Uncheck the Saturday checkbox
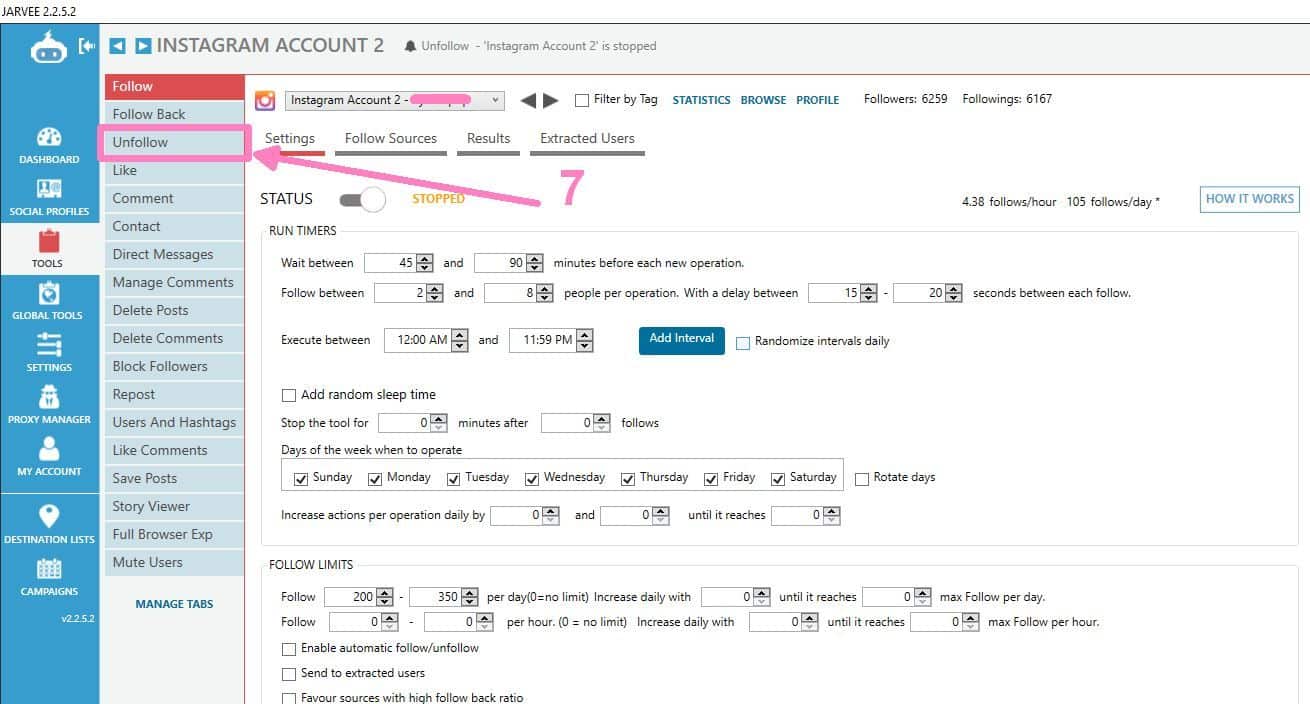Viewport: 1310px width, 704px height. pos(778,479)
